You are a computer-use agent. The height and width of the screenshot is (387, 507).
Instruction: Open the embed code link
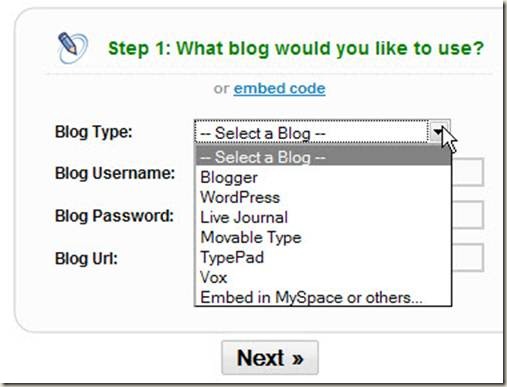(x=279, y=89)
